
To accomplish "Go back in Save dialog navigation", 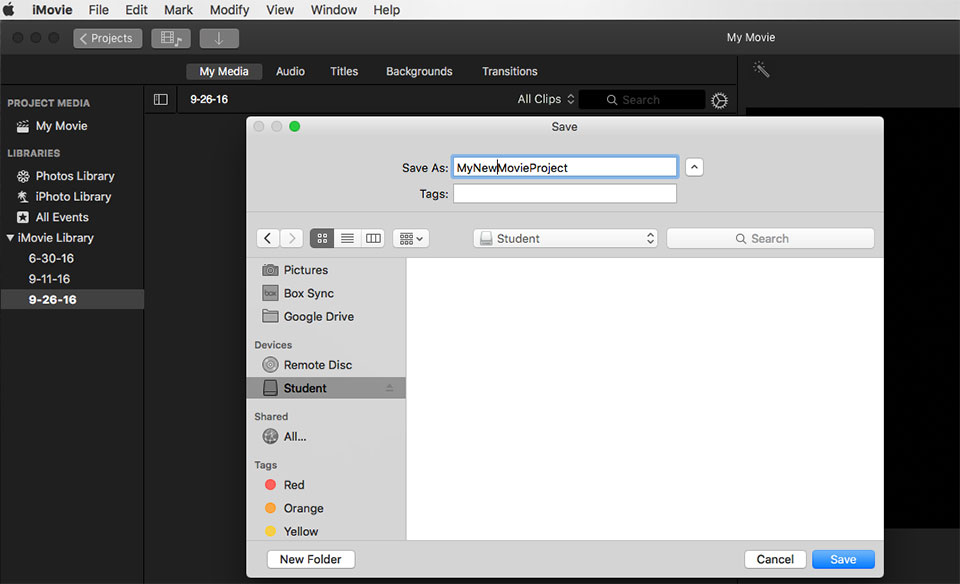I will click(x=268, y=238).
